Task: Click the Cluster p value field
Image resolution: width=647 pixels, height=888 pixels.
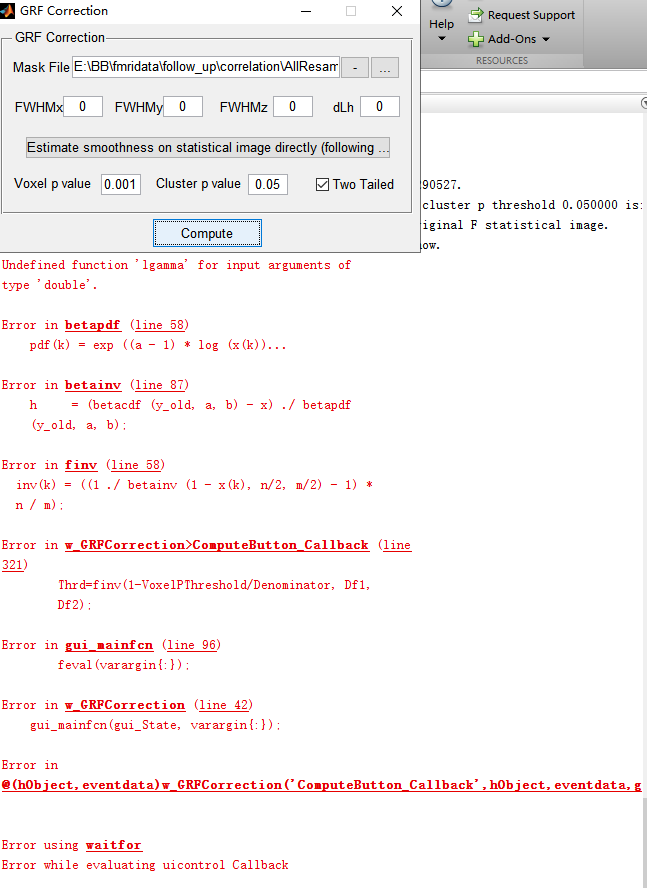Action: coord(269,184)
